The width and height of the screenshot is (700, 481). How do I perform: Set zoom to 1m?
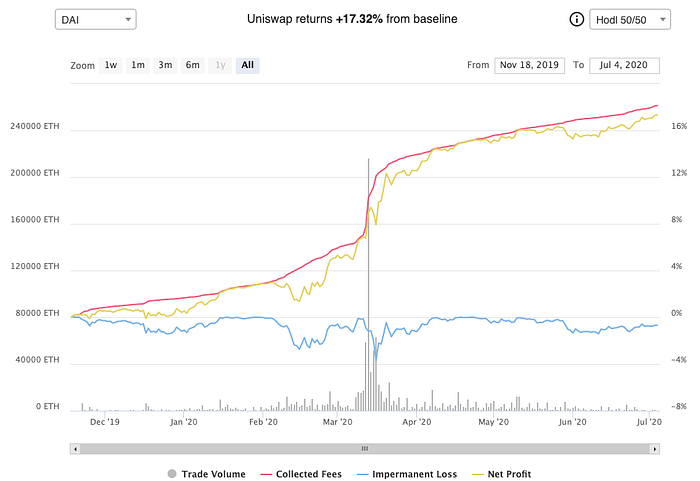tap(138, 65)
